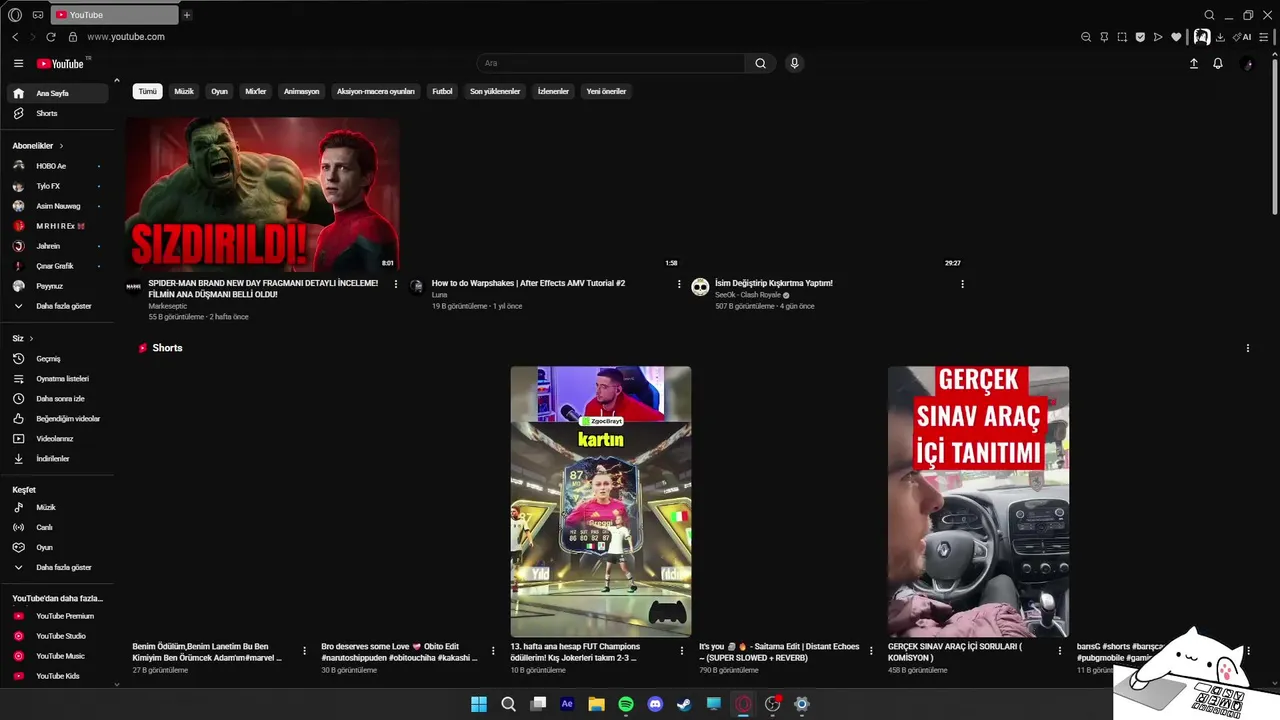Go to Ana Sayfa in the sidebar
Screen dimensions: 1280x720
(x=58, y=93)
